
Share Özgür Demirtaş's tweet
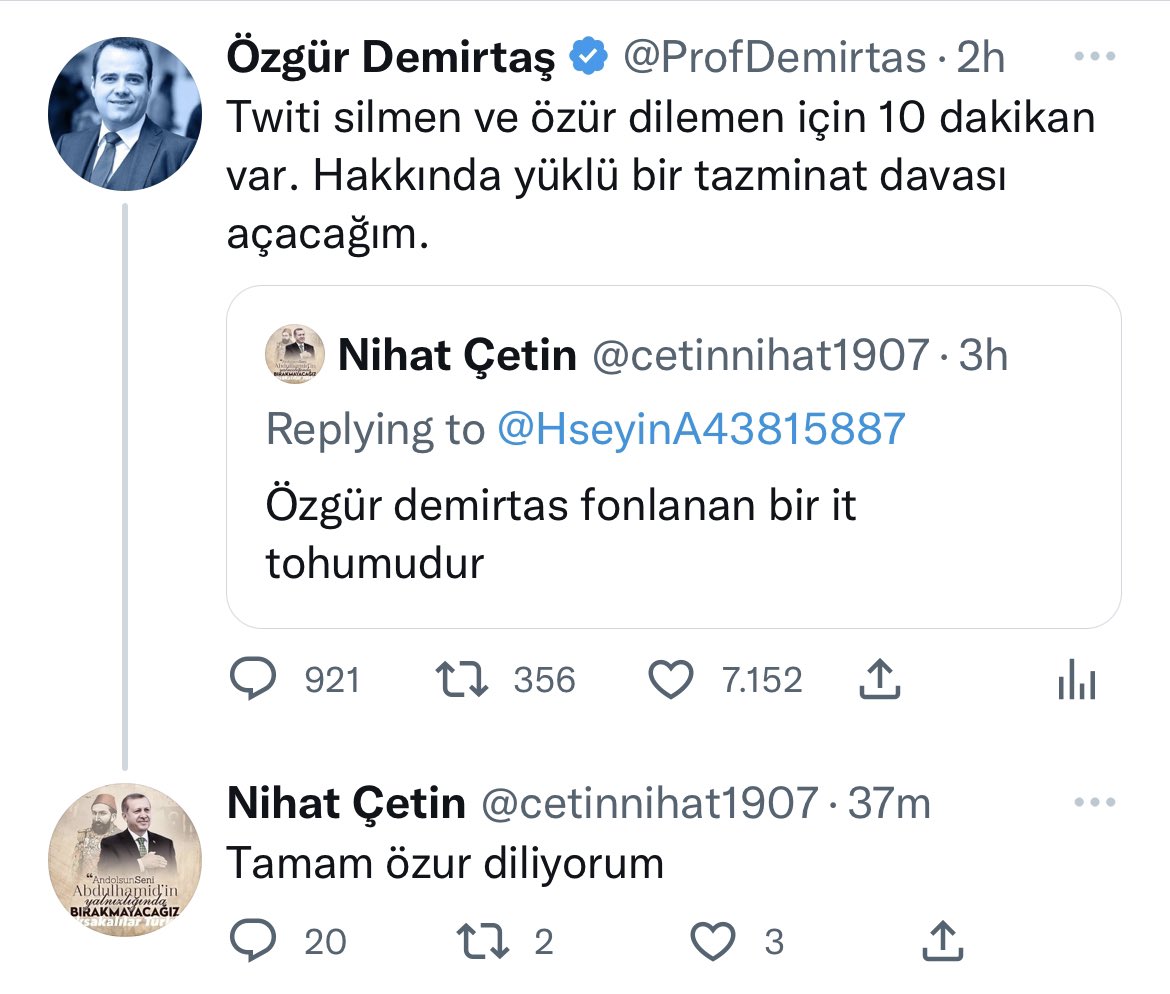point(880,681)
